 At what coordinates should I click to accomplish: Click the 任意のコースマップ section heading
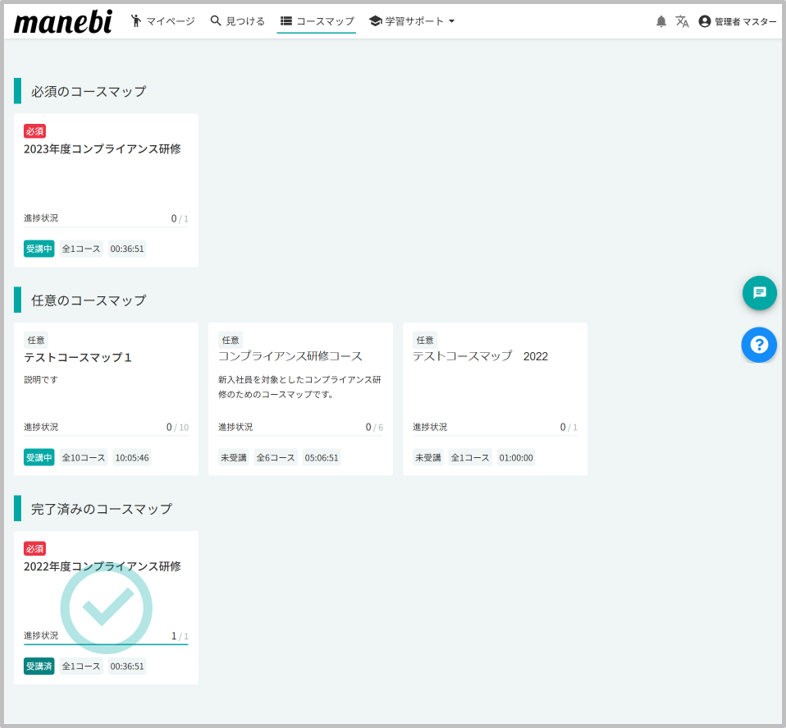tap(88, 300)
